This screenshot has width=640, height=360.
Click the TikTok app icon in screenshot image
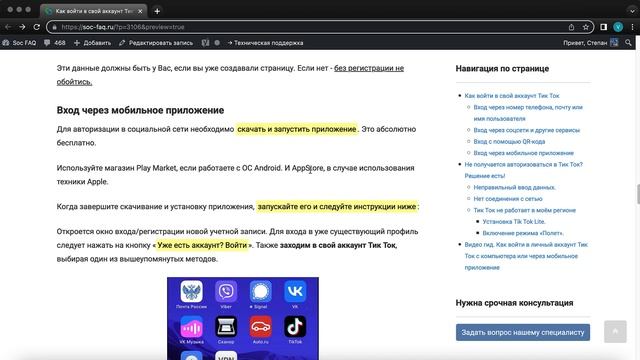tap(295, 327)
